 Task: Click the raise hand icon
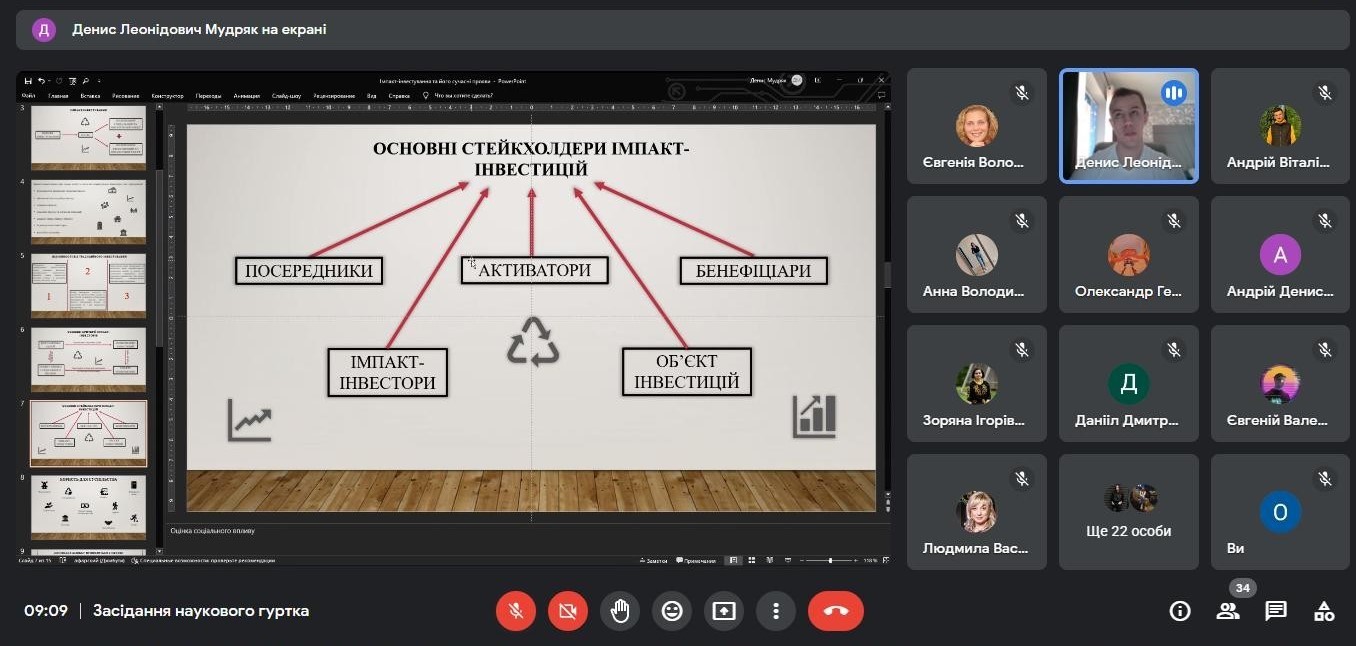[x=620, y=611]
